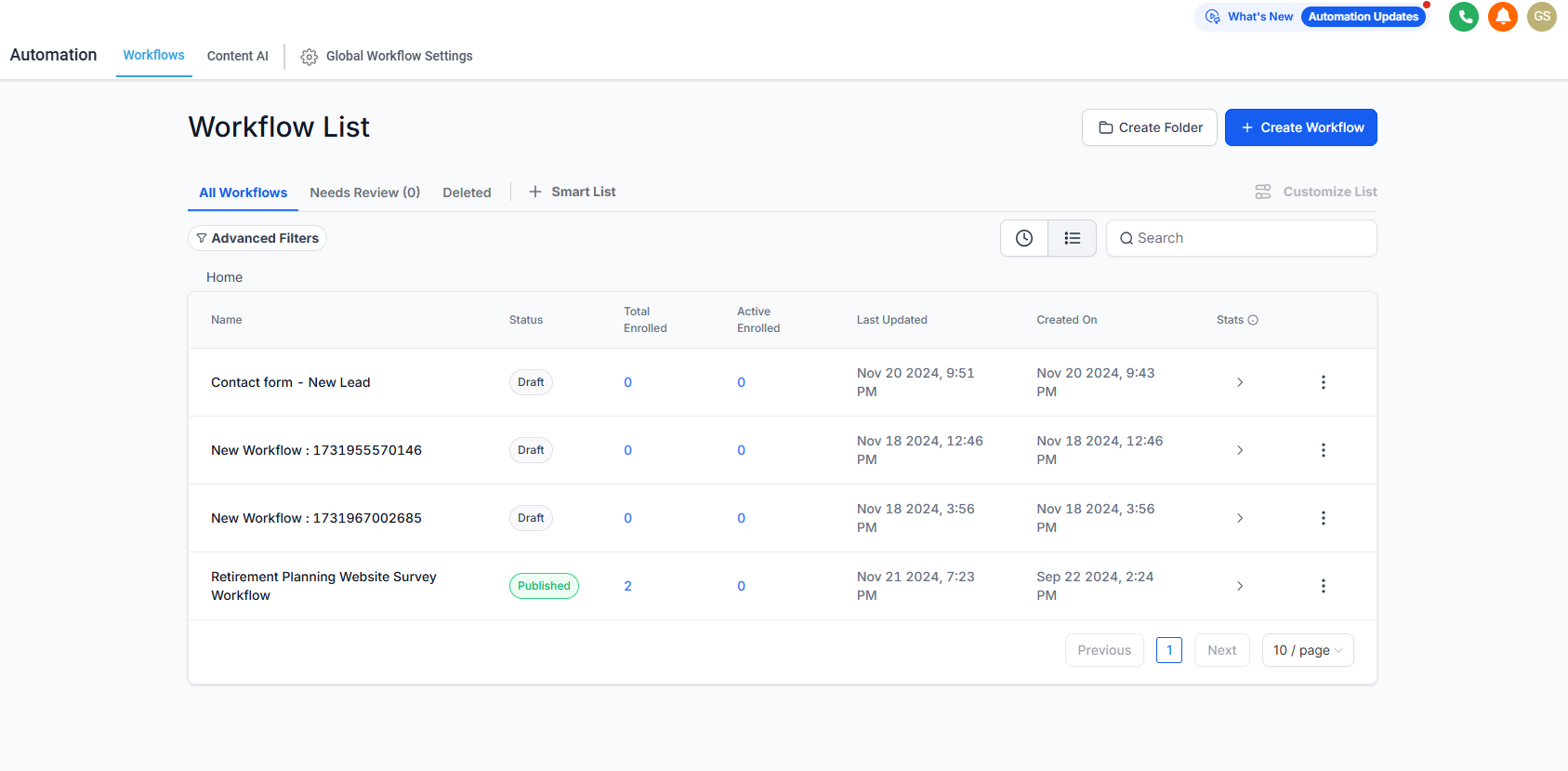
Task: Click the green phone dialer icon
Action: 1464,17
